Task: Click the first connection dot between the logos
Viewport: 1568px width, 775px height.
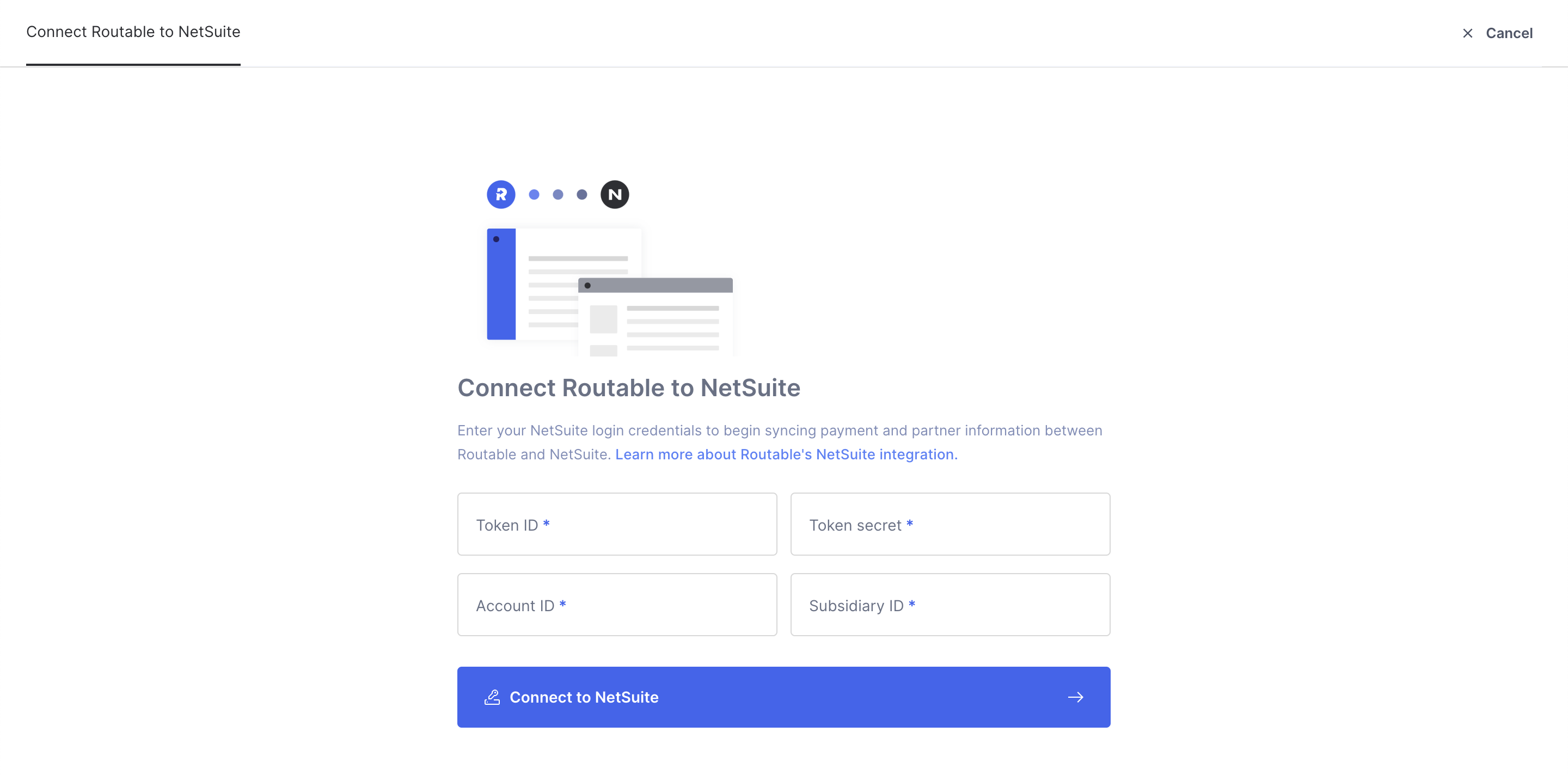Action: [535, 195]
